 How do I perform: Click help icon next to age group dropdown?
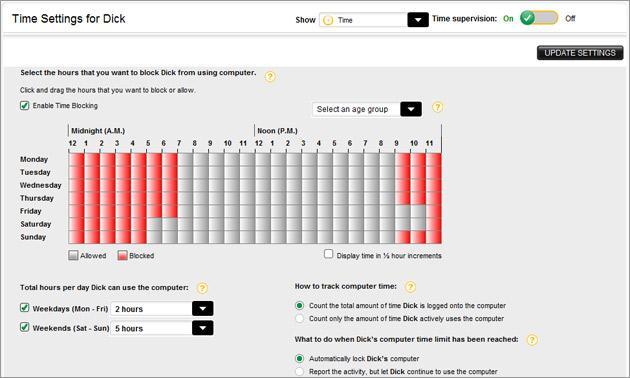[x=437, y=107]
